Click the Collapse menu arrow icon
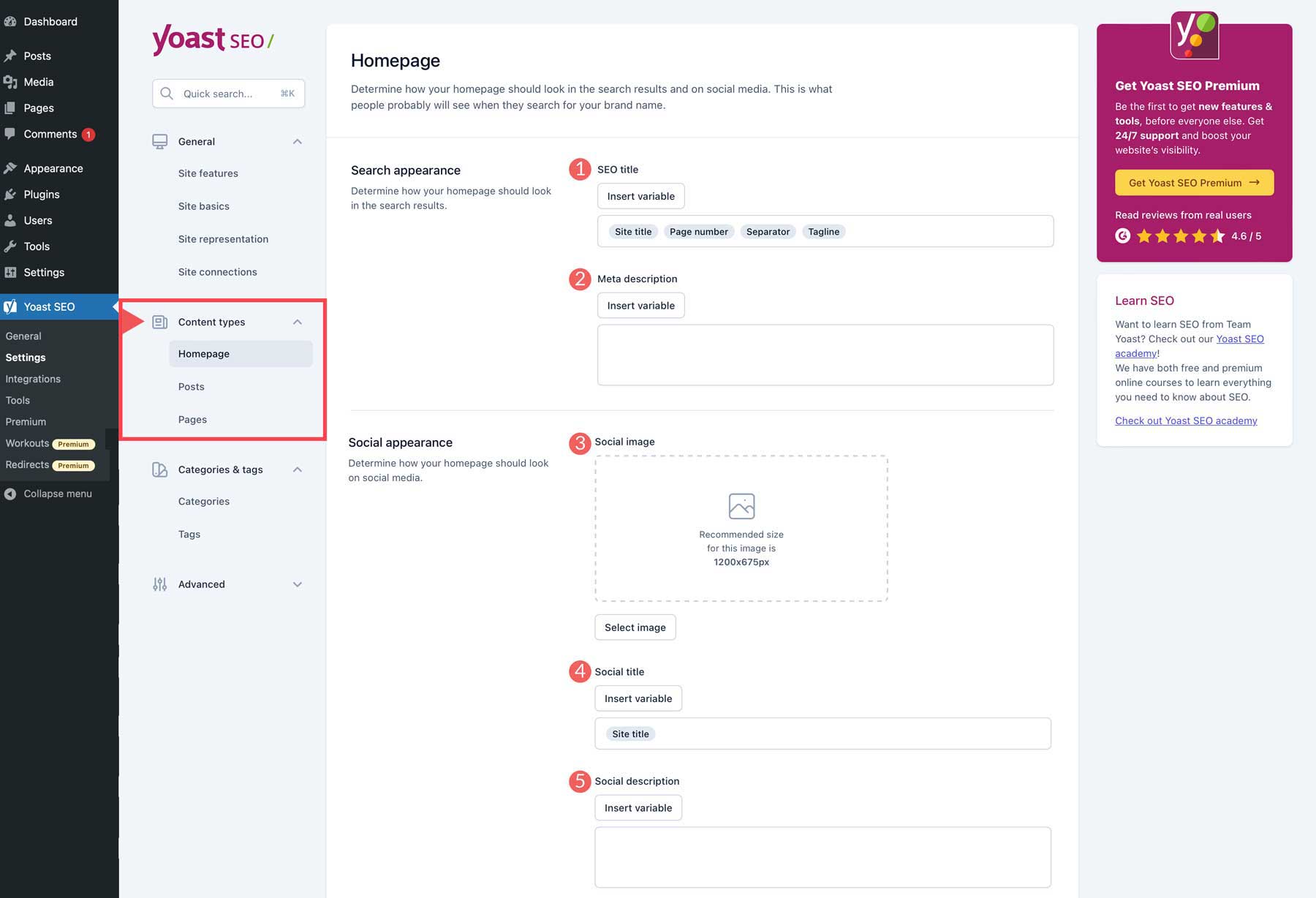Viewport: 1316px width, 898px height. pyautogui.click(x=10, y=494)
